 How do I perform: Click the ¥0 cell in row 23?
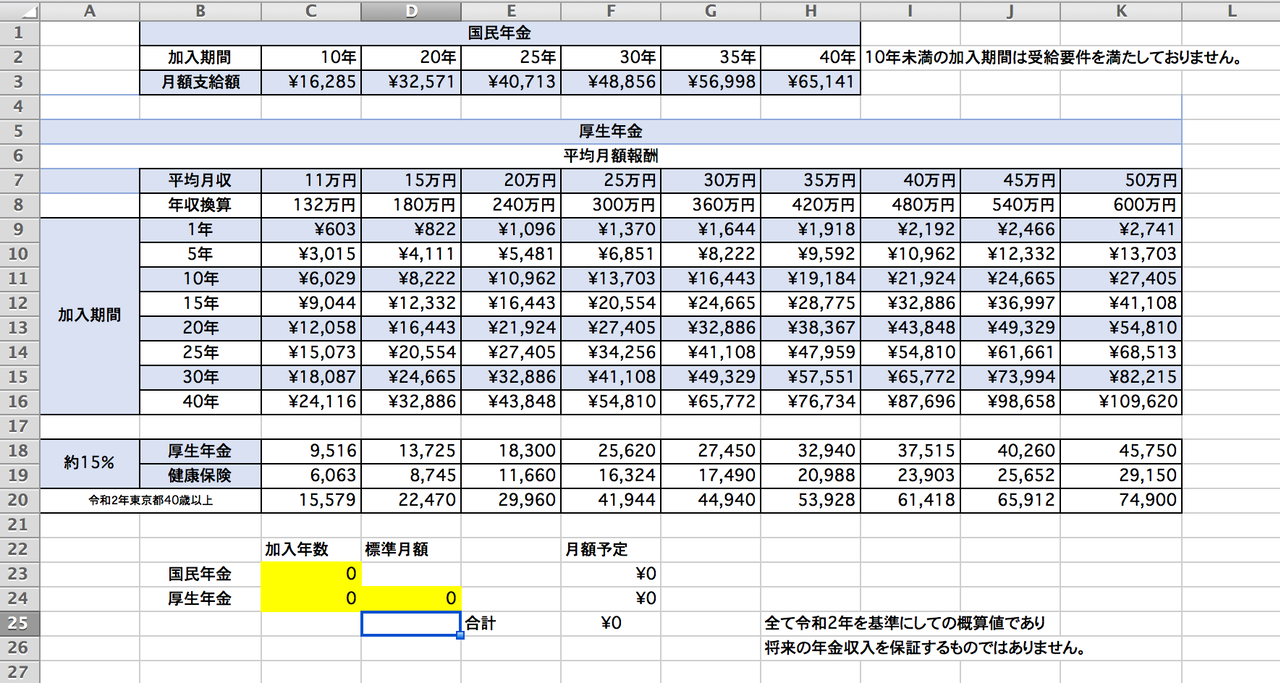pos(611,574)
